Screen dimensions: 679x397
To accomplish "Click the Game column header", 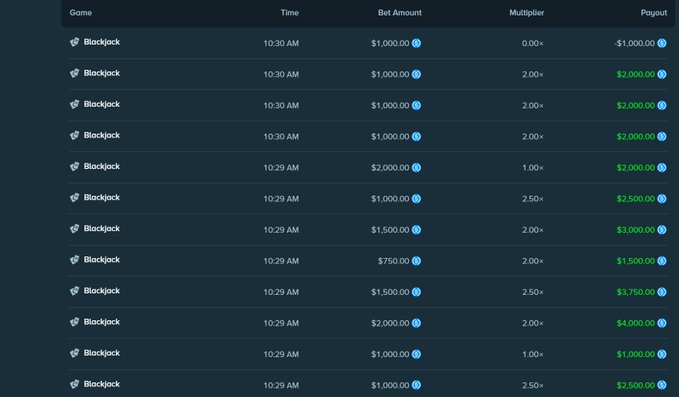I will 81,13.
